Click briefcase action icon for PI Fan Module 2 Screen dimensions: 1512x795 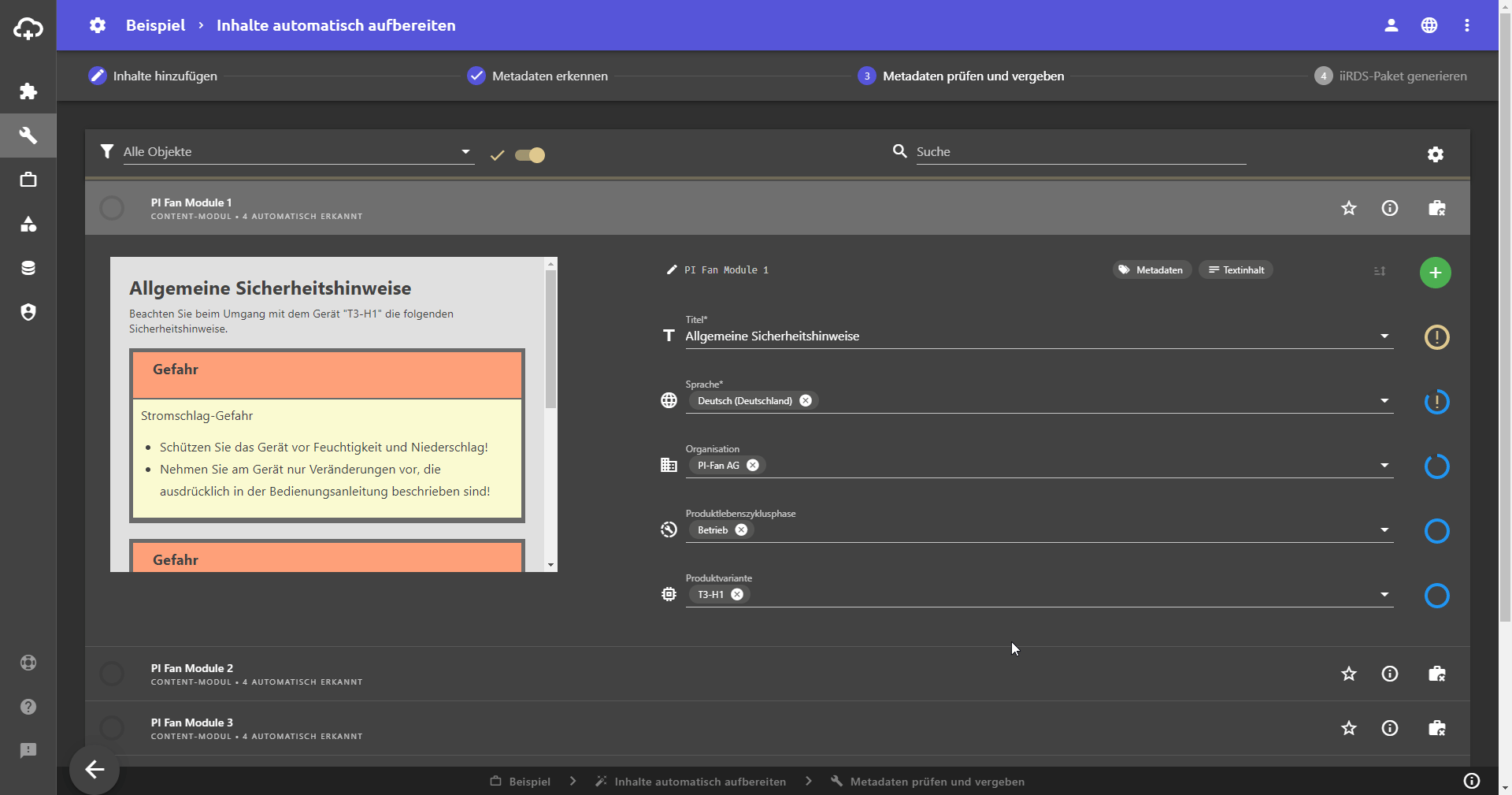(x=1437, y=674)
